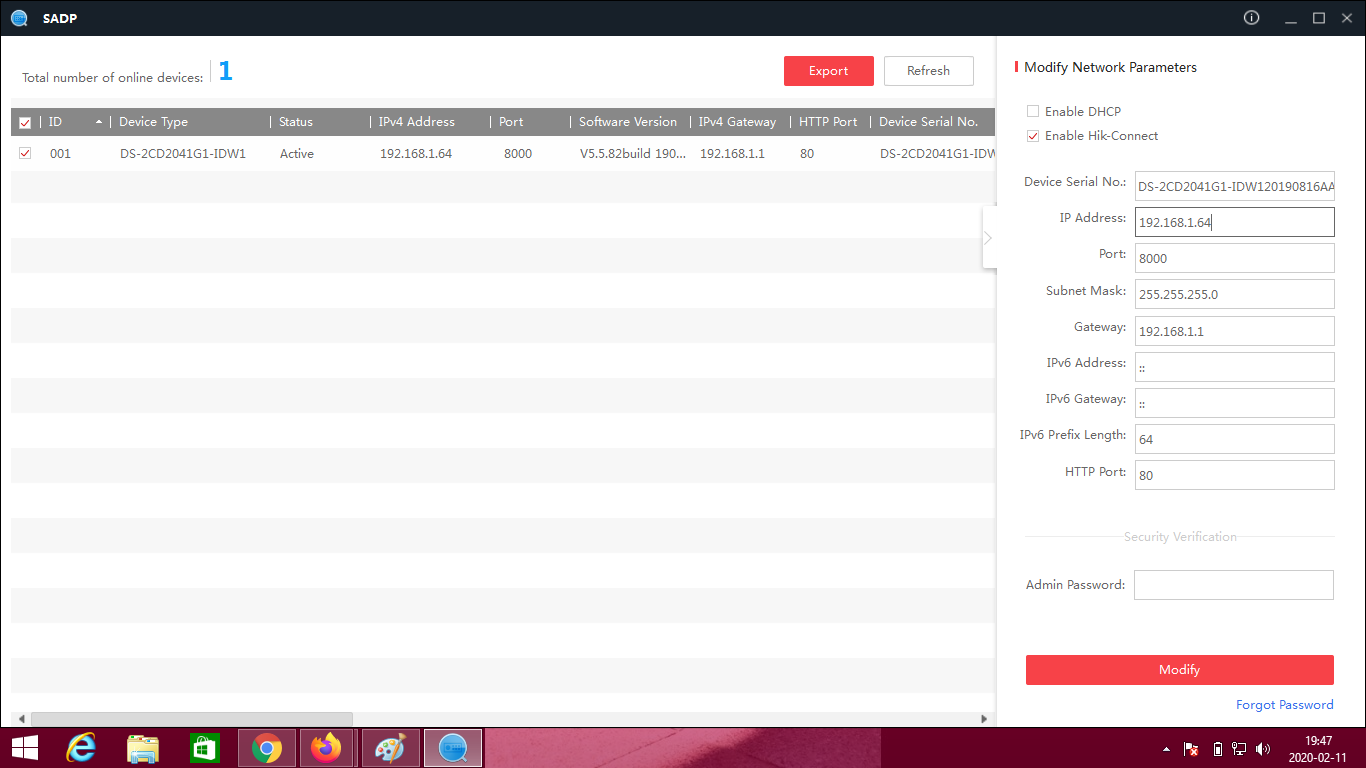Click the HTTP Port input field

click(1235, 475)
